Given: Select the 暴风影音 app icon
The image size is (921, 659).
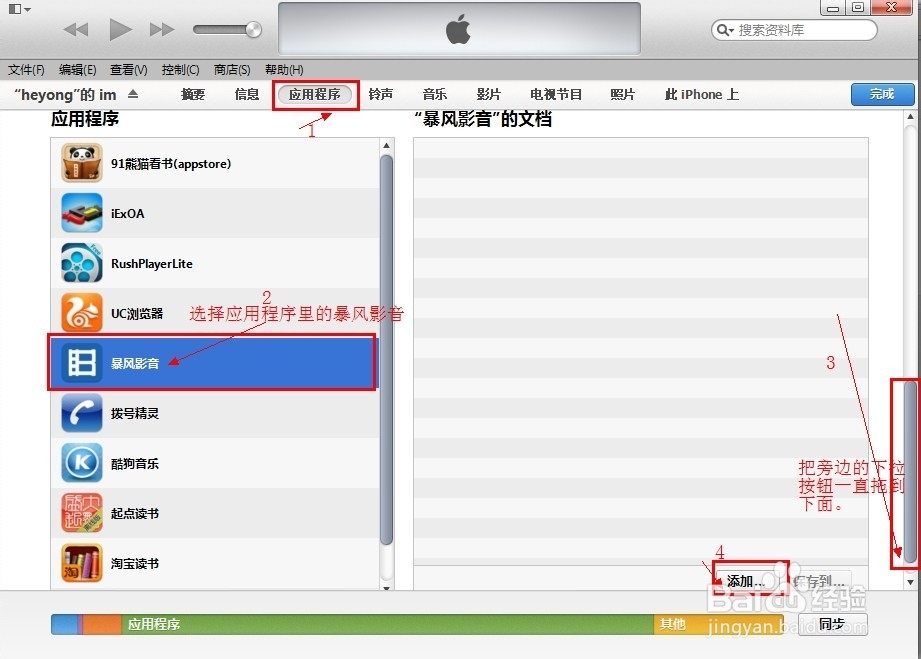Looking at the screenshot, I should [x=81, y=363].
